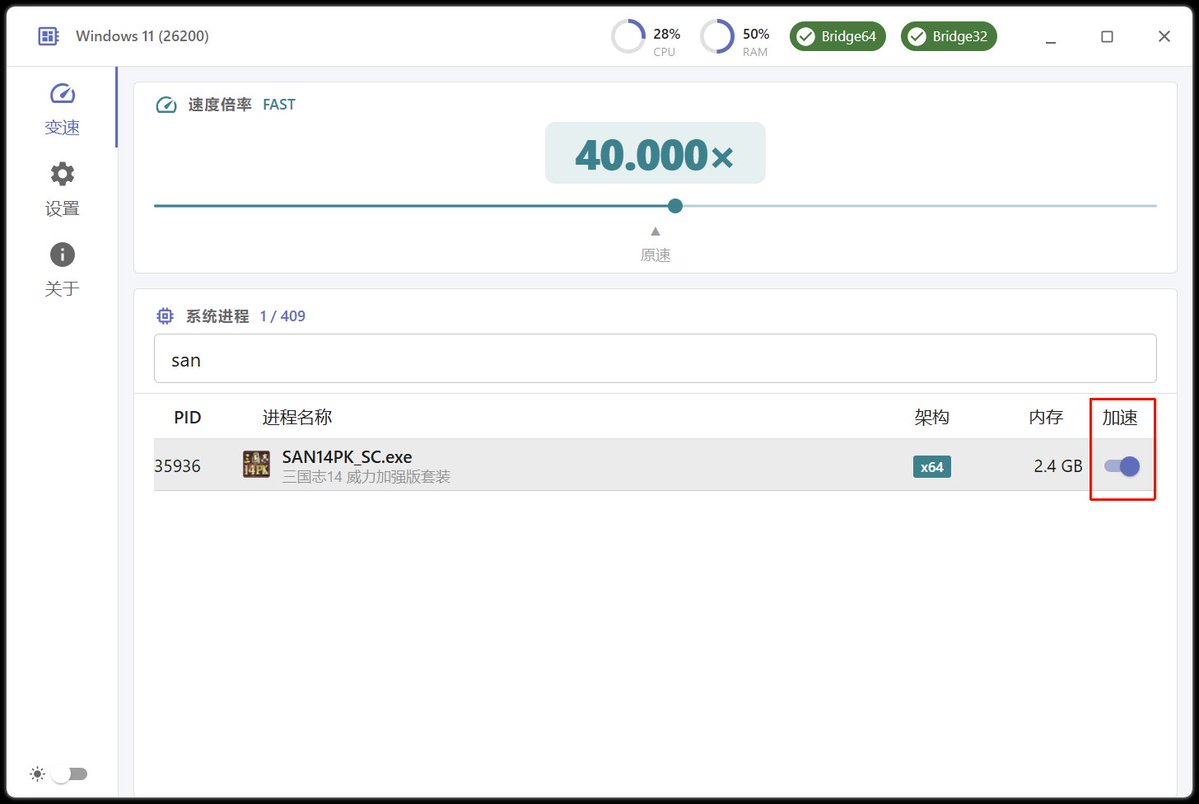Select the SAN14PK_SC.exe process name
Screen dimensions: 1199x804
347,457
